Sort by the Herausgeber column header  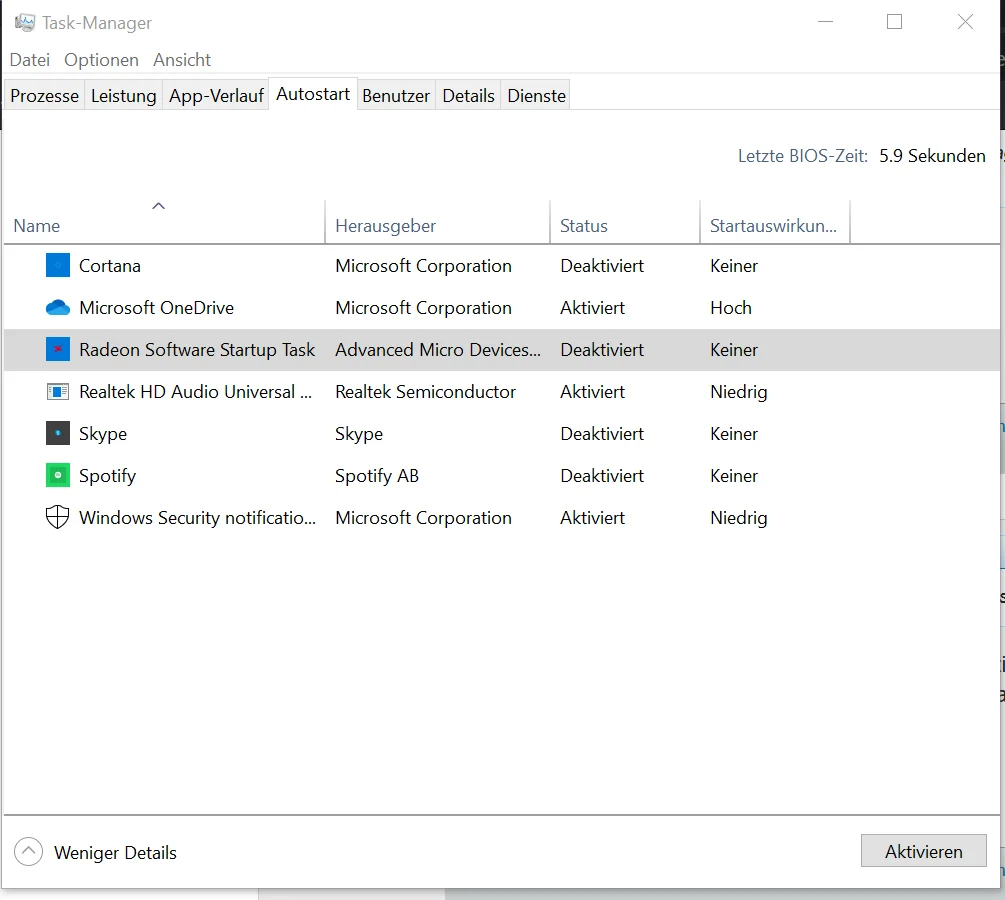[x=438, y=222]
